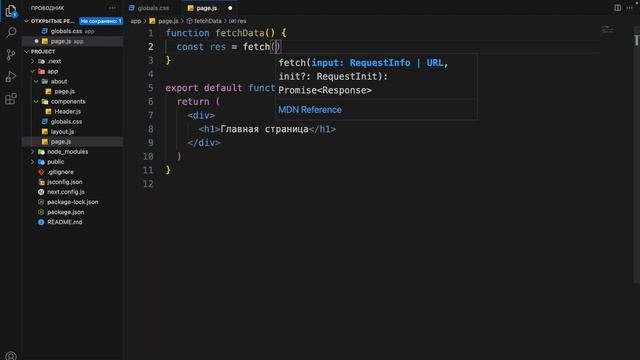Open the Explorer view in activity bar
Viewport: 640px width, 360px height.
click(11, 11)
